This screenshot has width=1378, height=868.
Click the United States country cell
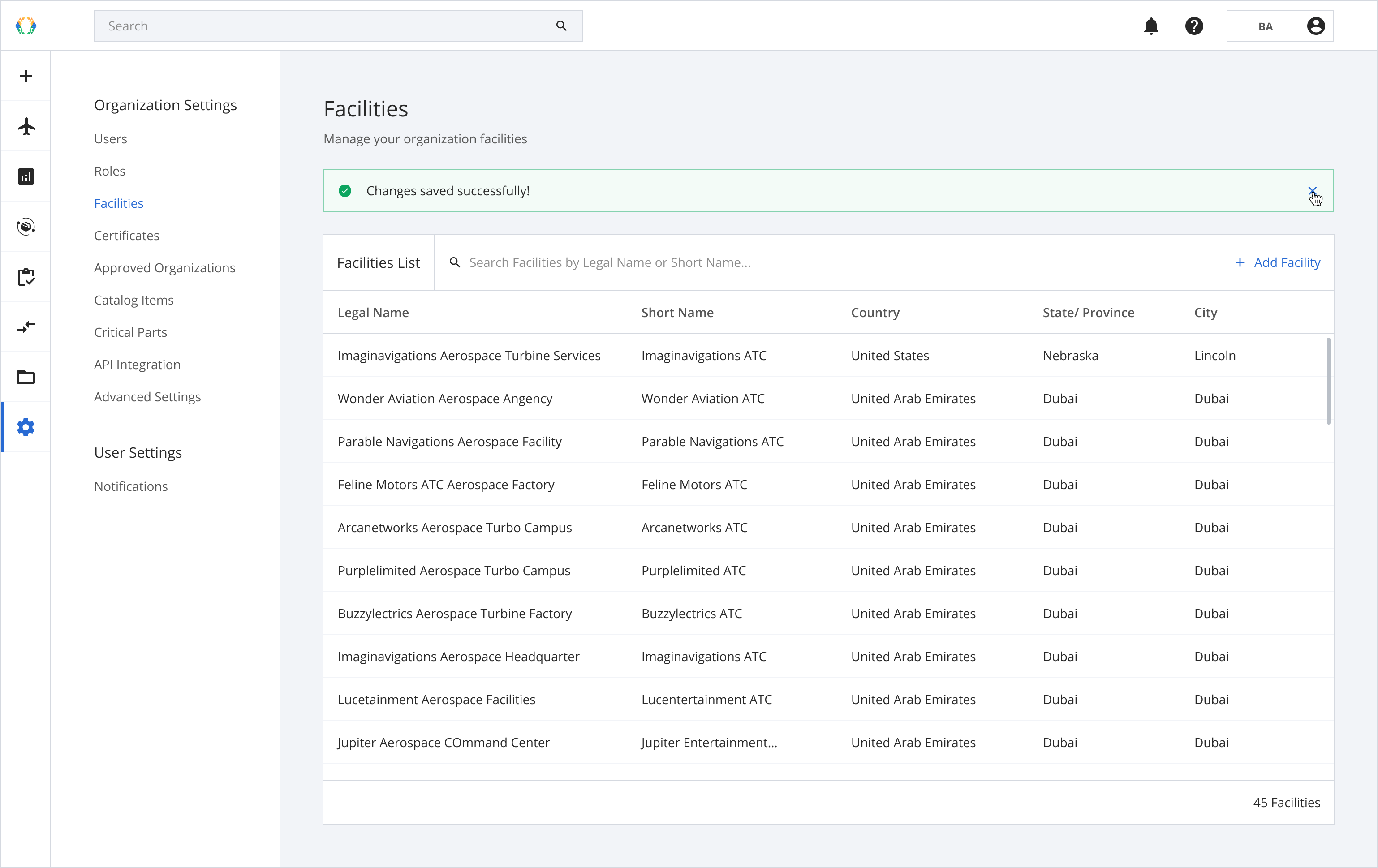[890, 355]
